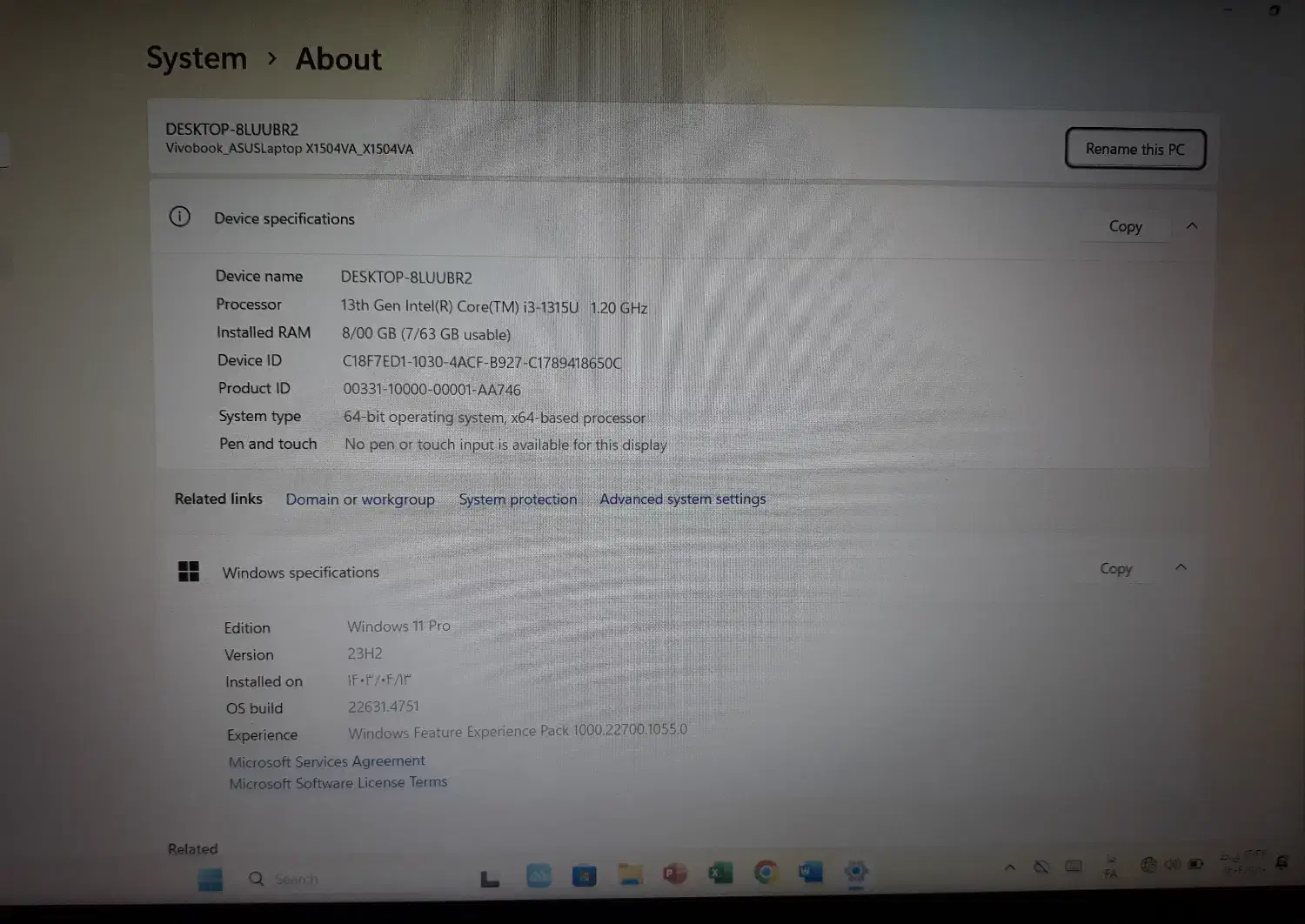Image resolution: width=1305 pixels, height=924 pixels.
Task: Launch Microsoft Store from the taskbar
Action: (584, 874)
